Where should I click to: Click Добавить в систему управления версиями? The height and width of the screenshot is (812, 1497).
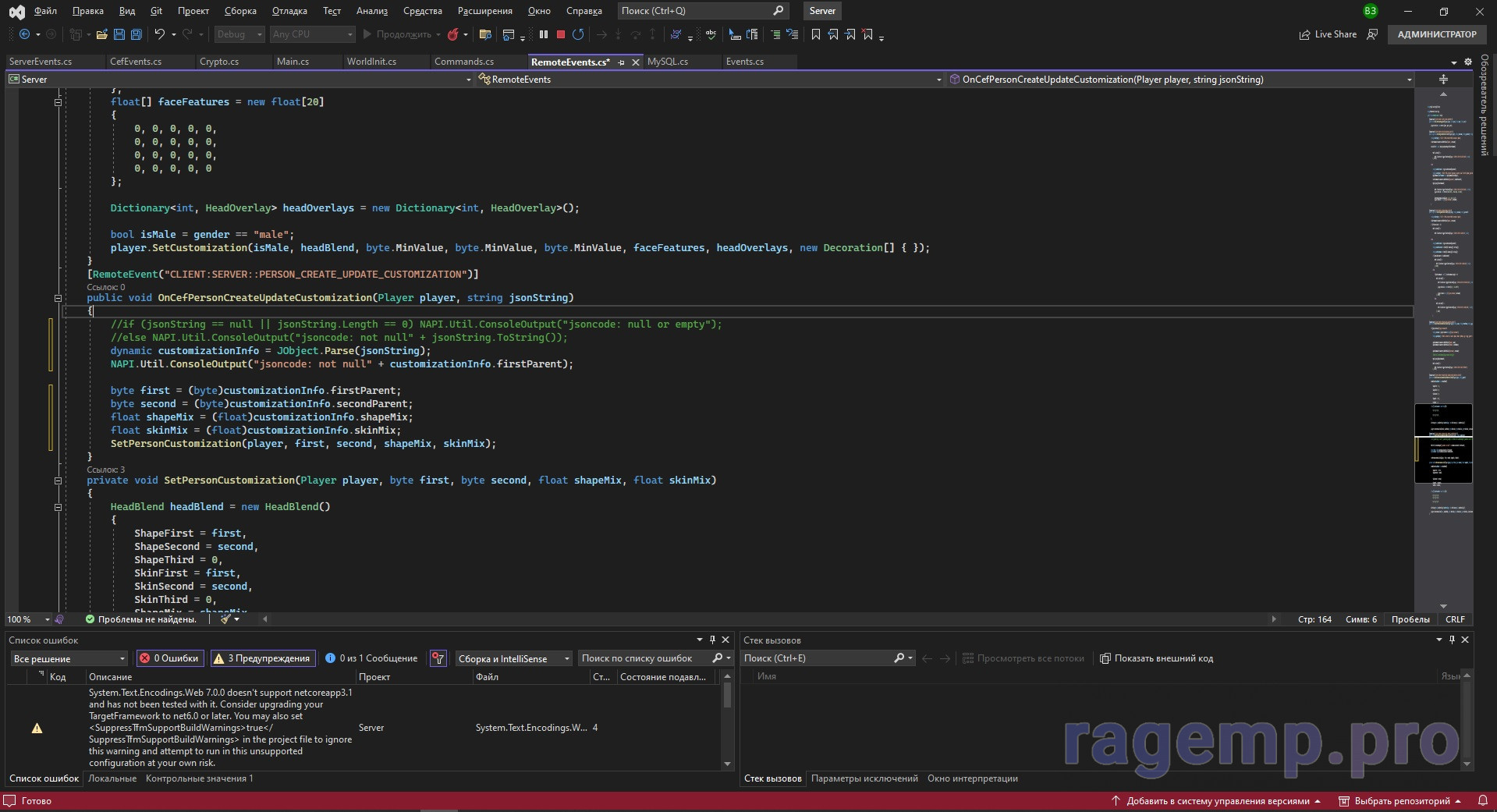coord(1215,800)
